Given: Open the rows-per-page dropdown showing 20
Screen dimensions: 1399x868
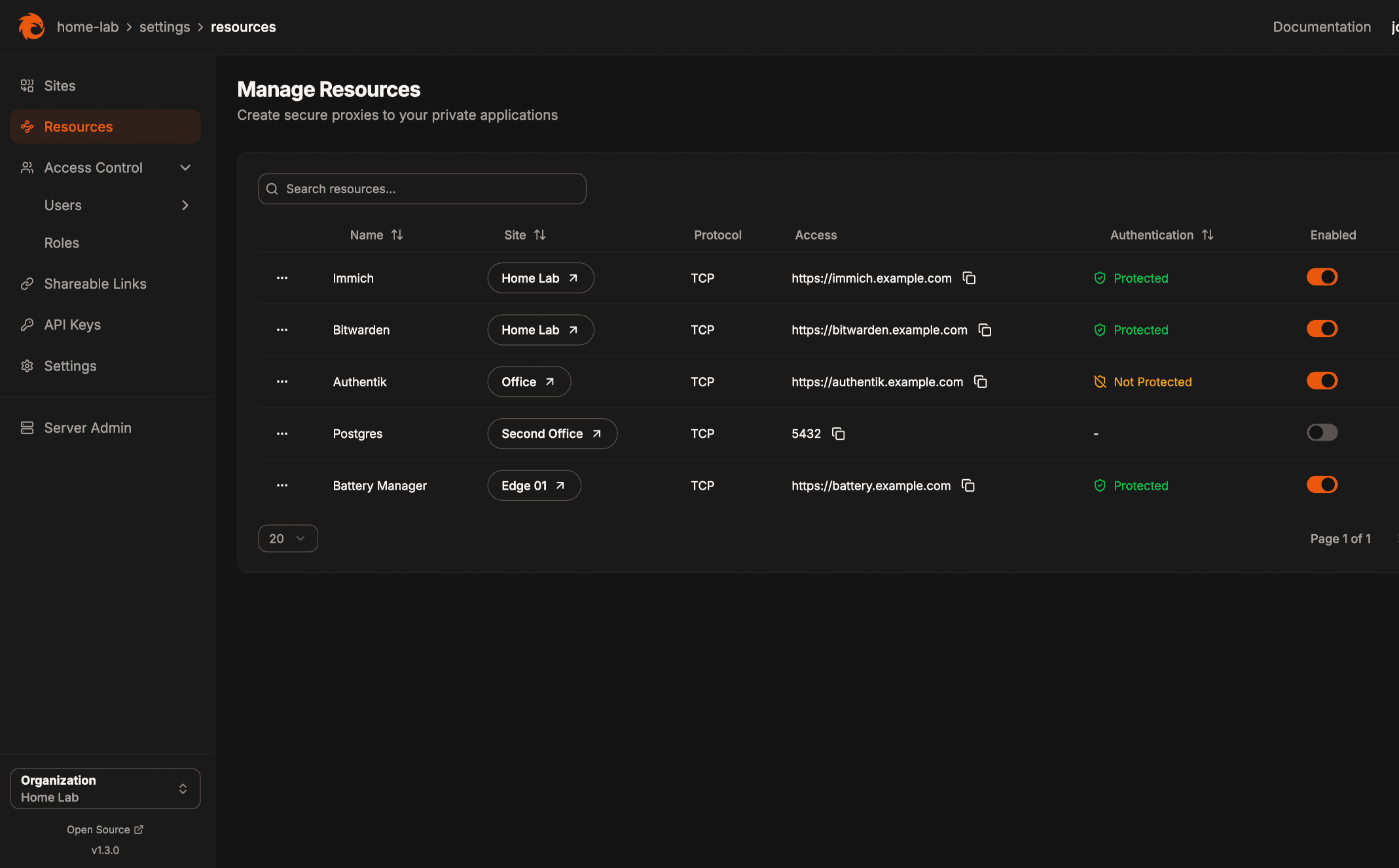Looking at the screenshot, I should 287,539.
